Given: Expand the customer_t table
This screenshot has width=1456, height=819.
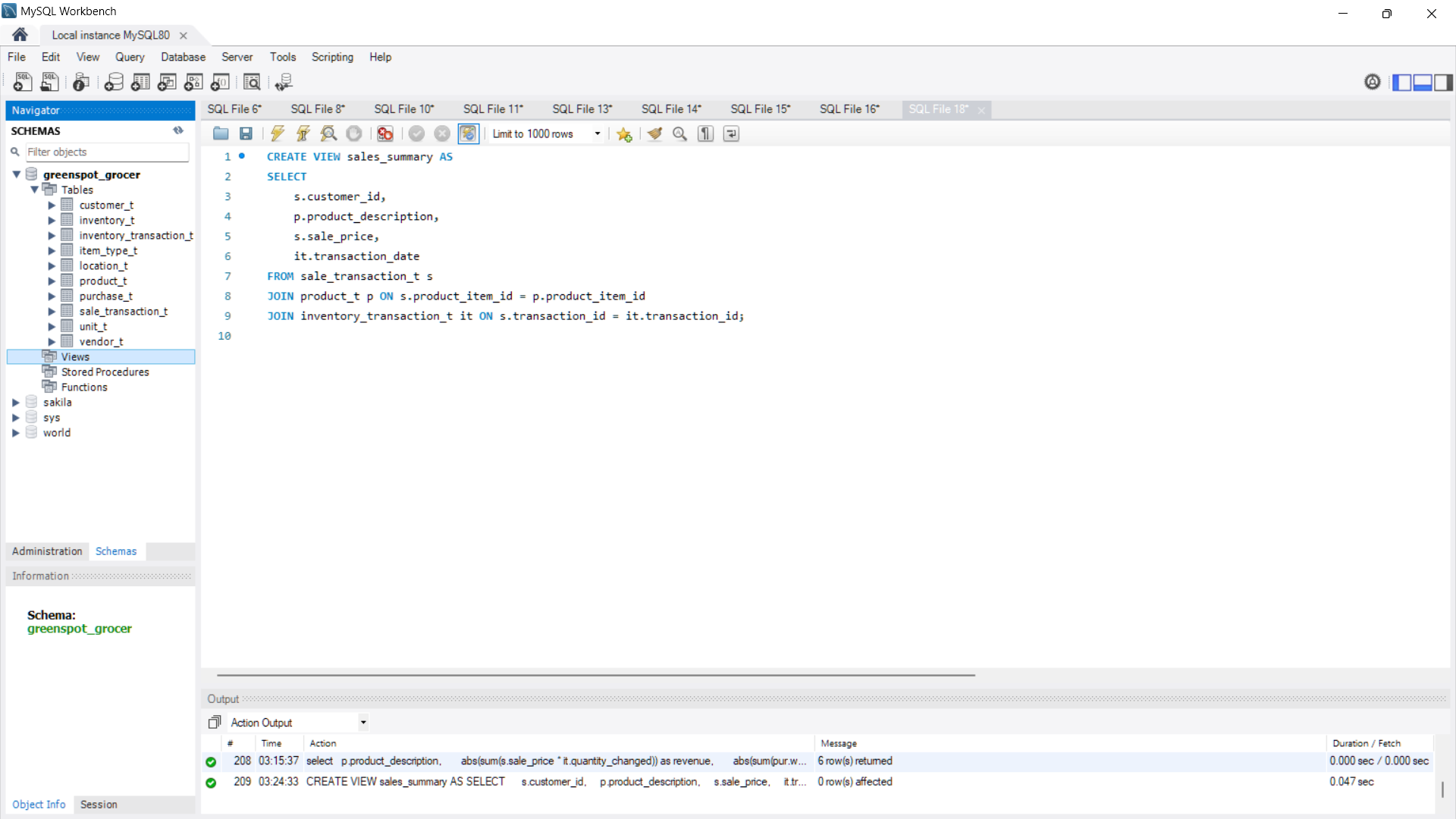Looking at the screenshot, I should [x=52, y=206].
